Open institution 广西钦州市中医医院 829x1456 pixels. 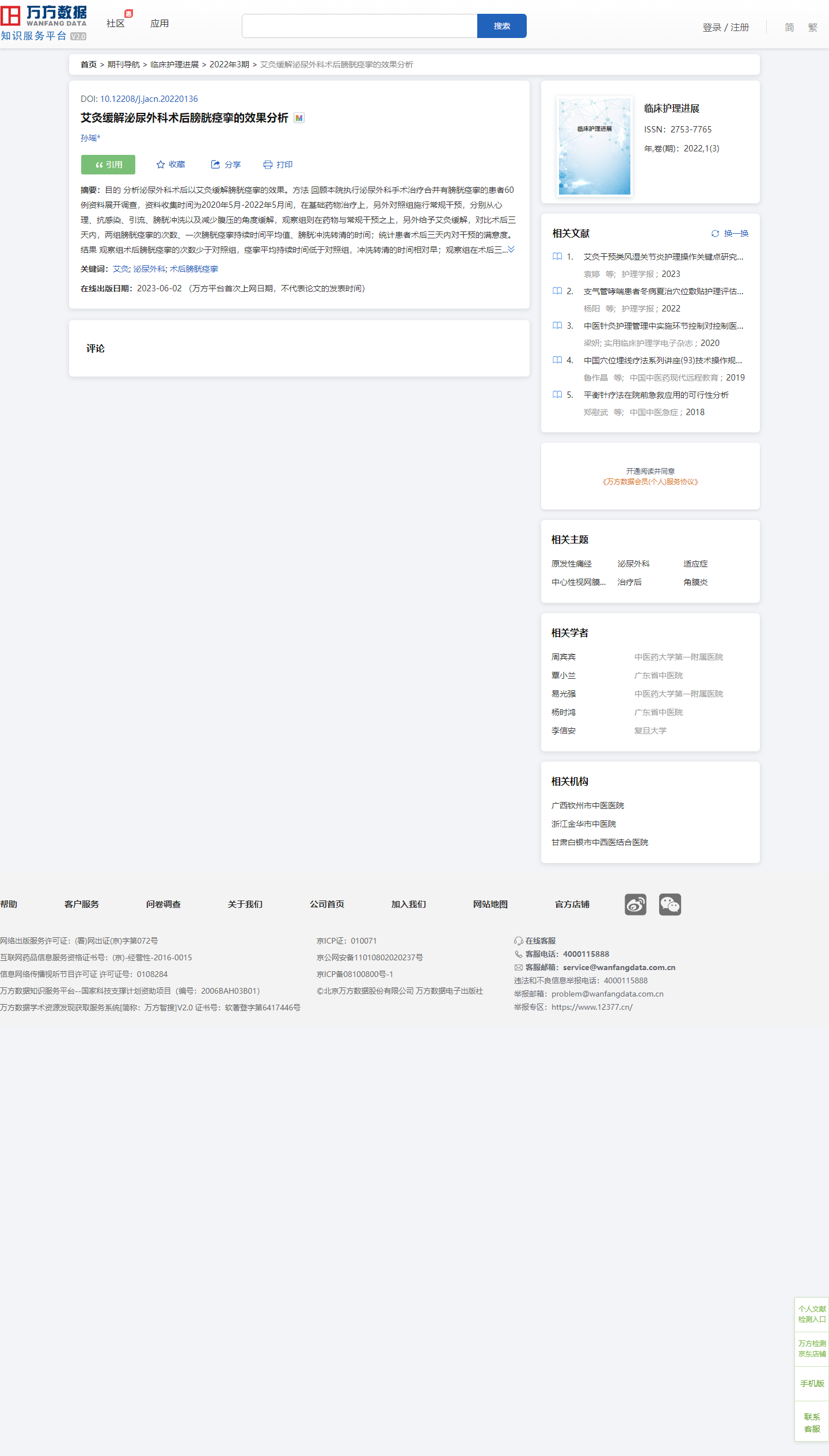[588, 805]
